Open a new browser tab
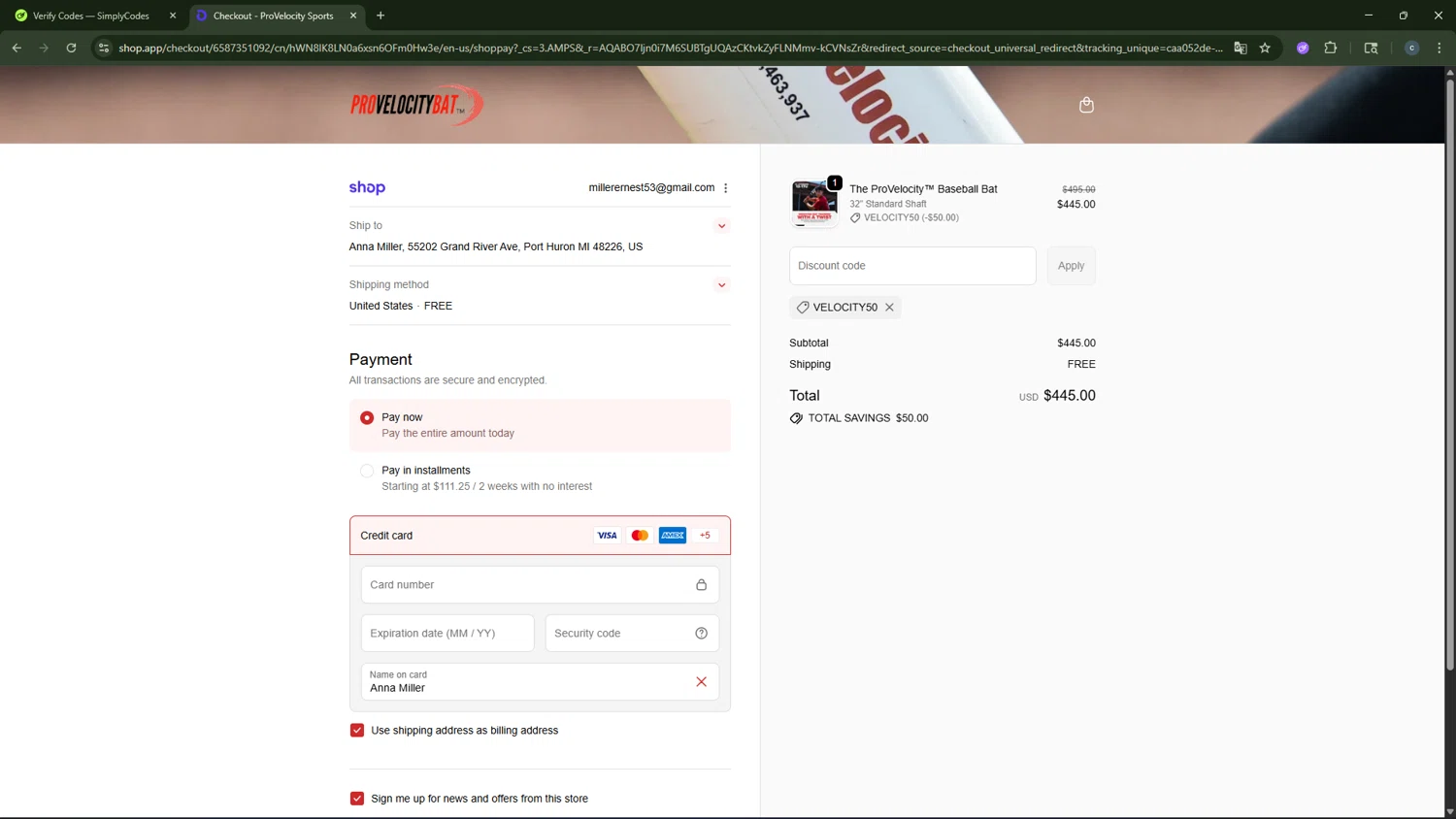The width and height of the screenshot is (1456, 819). pyautogui.click(x=381, y=16)
